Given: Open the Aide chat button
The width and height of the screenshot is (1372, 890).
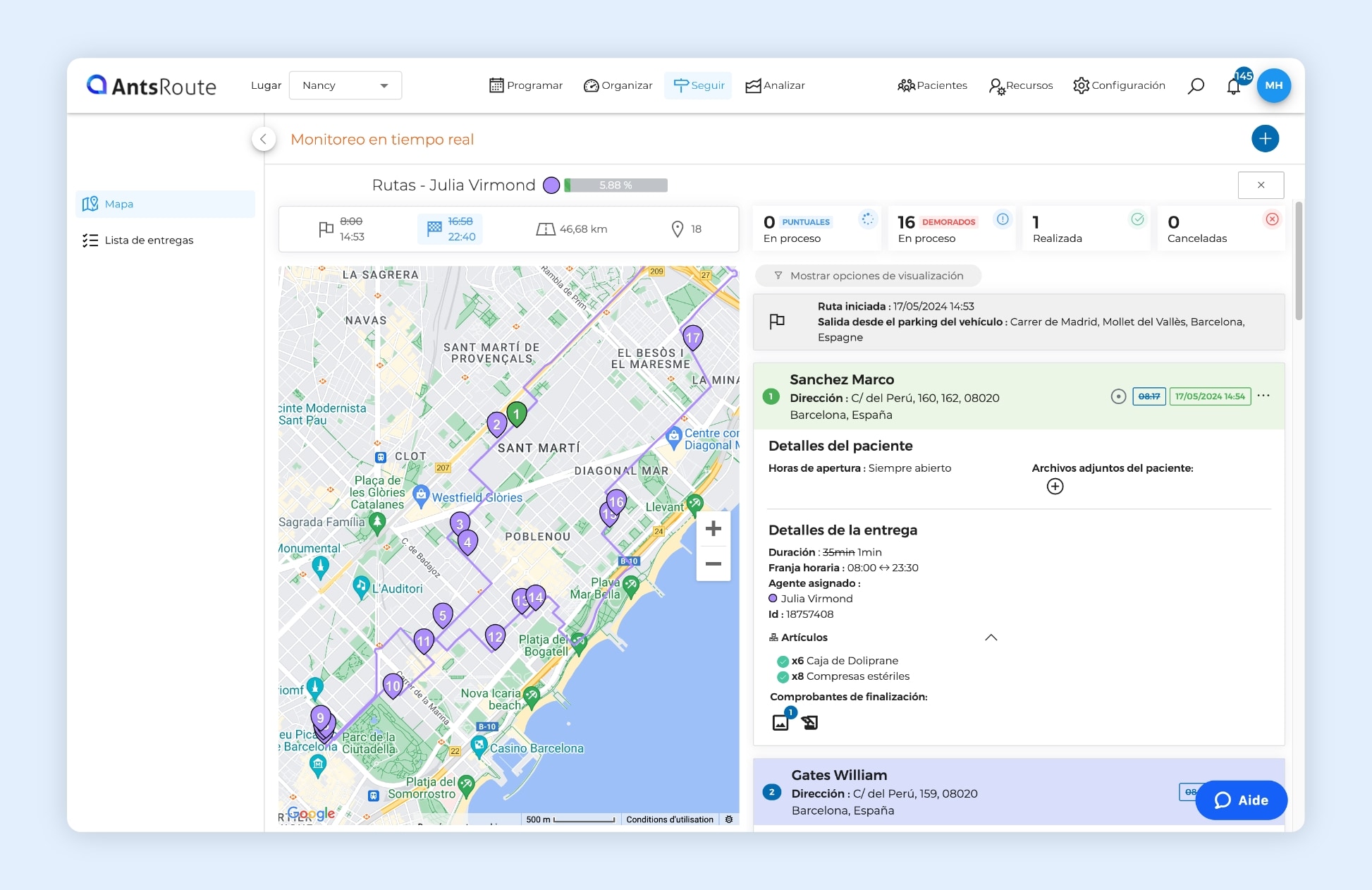Looking at the screenshot, I should coord(1241,800).
